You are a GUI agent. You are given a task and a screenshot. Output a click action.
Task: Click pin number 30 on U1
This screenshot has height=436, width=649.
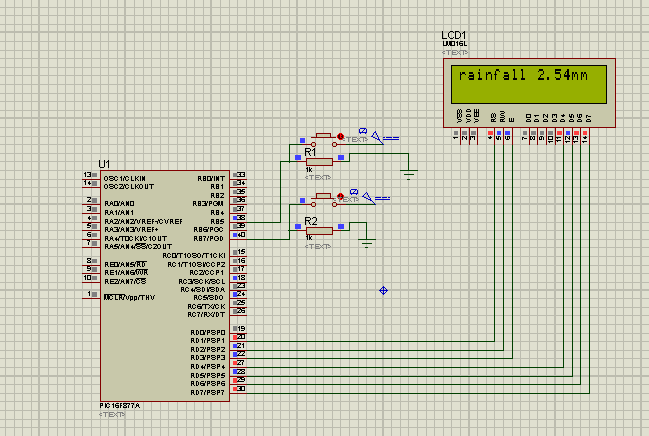241,389
